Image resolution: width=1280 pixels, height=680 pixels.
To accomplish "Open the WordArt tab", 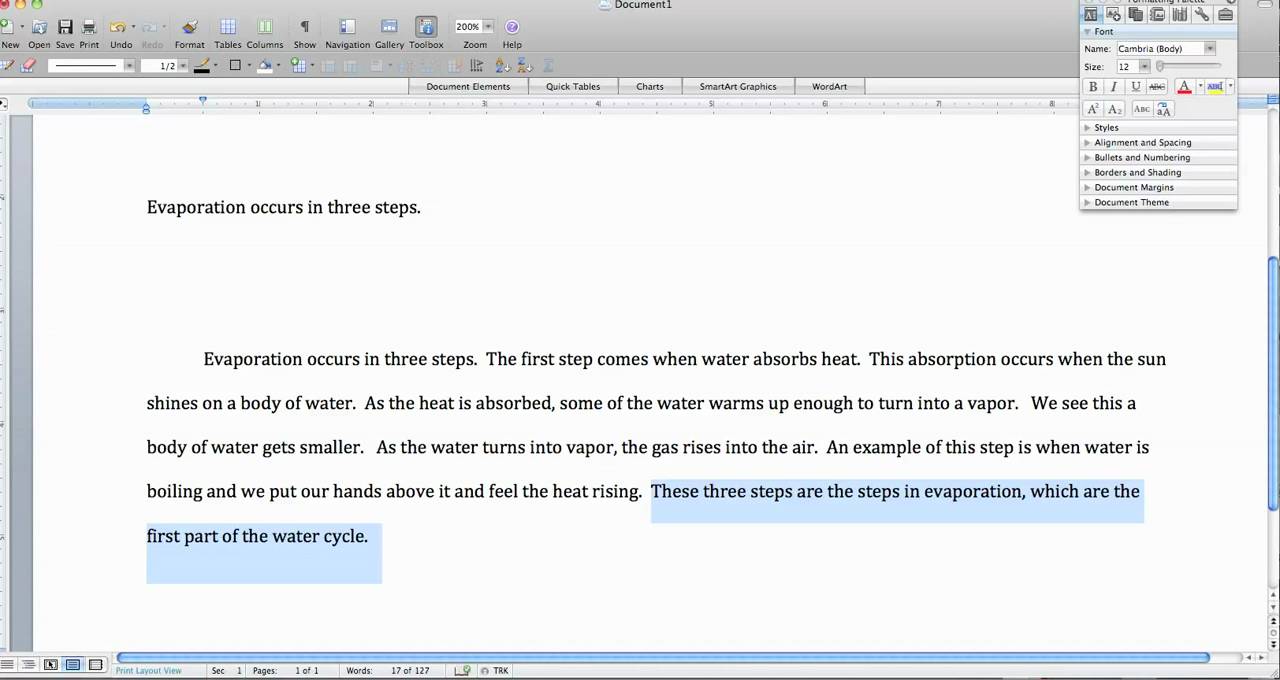I will [829, 86].
